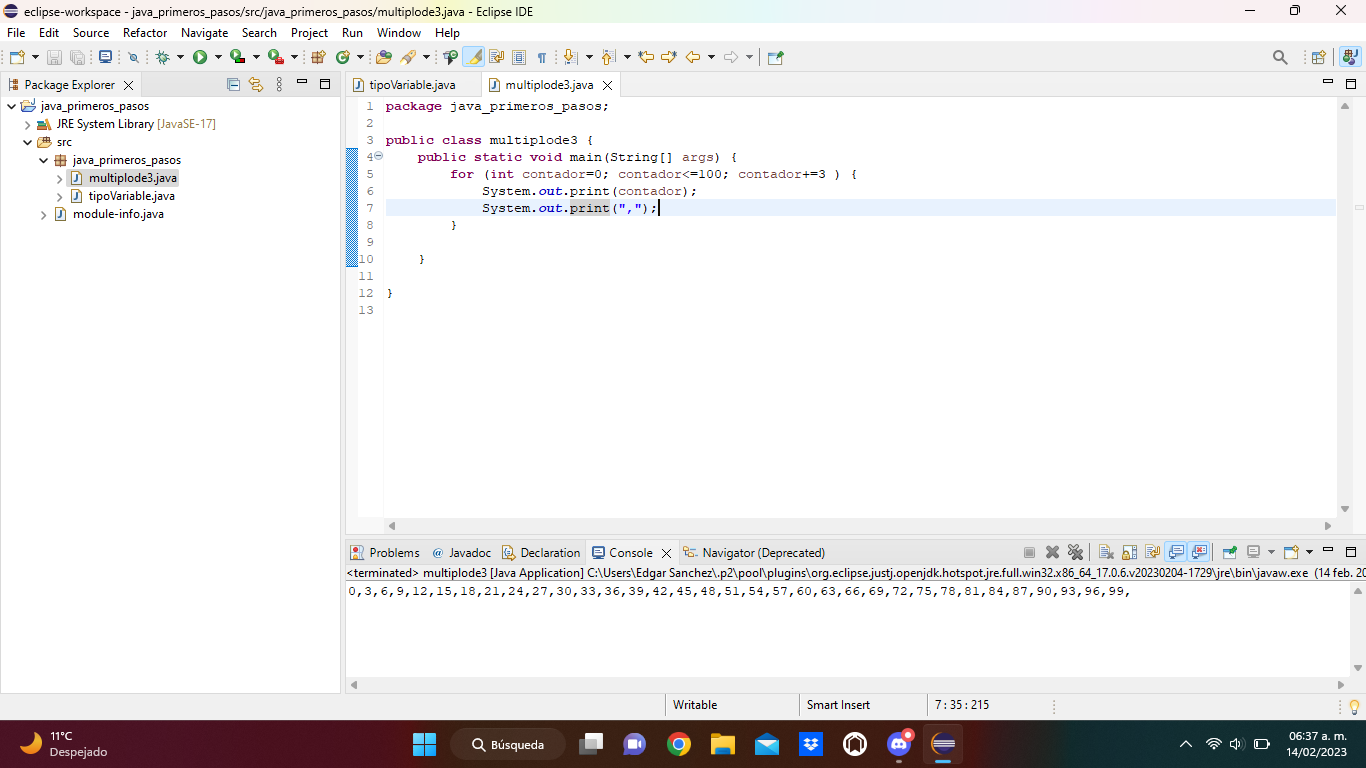The image size is (1366, 768).
Task: Expand module-info.java in the tree
Action: pos(44,215)
